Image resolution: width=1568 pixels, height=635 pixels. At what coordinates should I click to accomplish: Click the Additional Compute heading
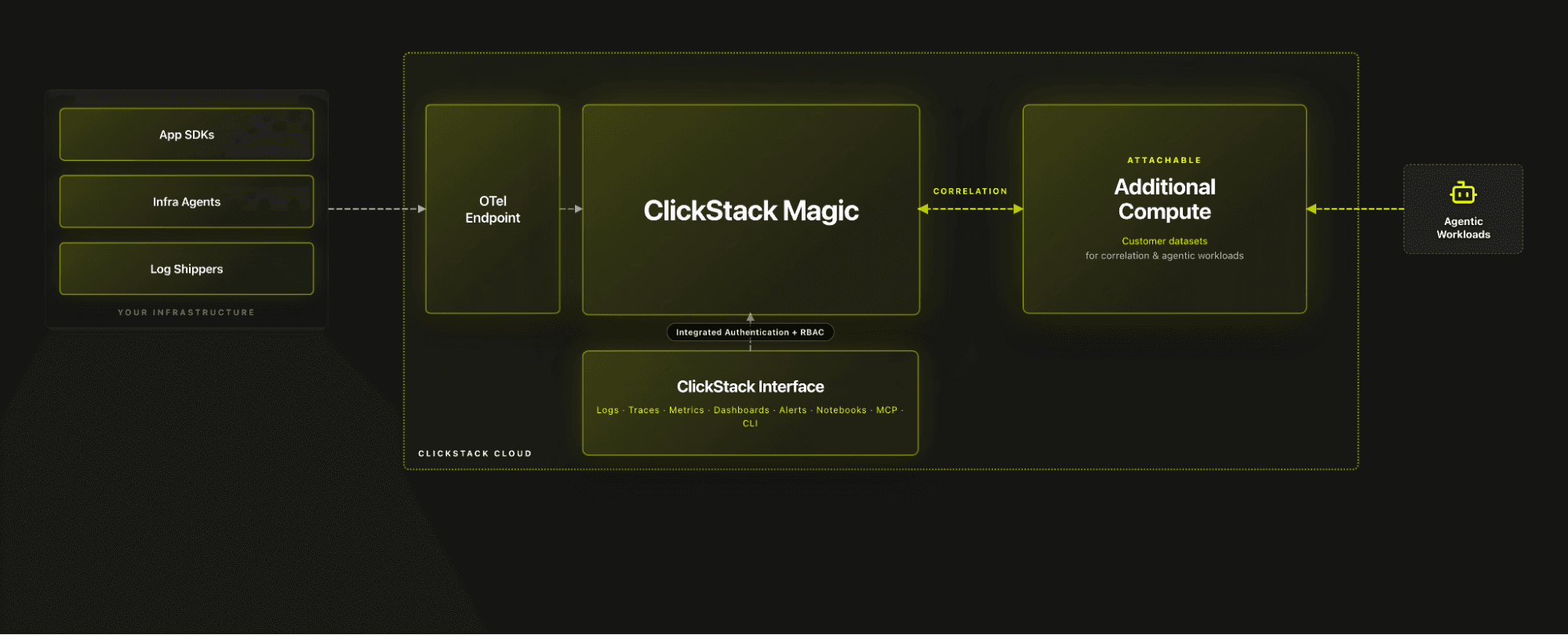[1165, 199]
